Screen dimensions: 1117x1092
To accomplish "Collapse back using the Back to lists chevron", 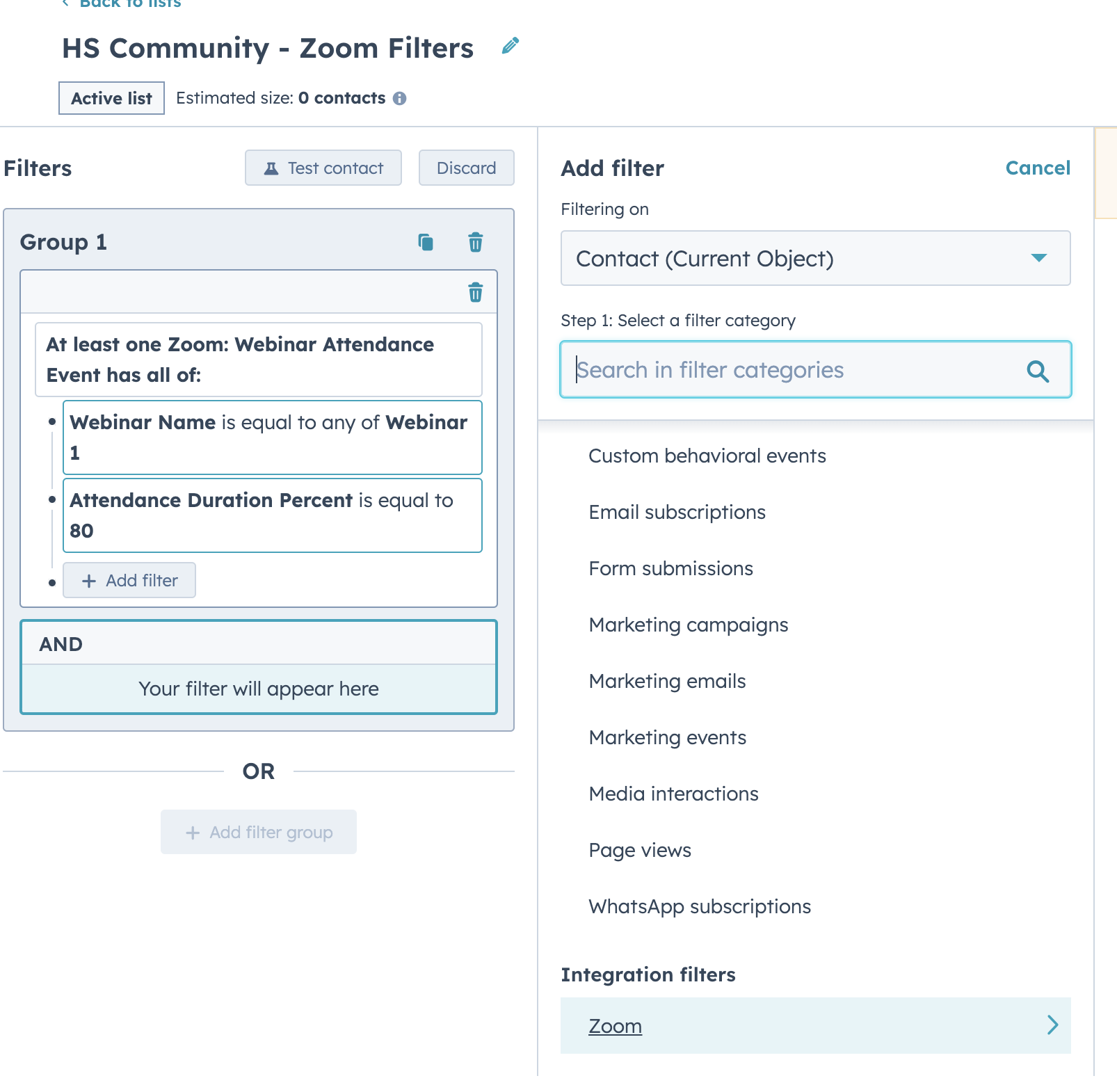I will tap(65, 3).
